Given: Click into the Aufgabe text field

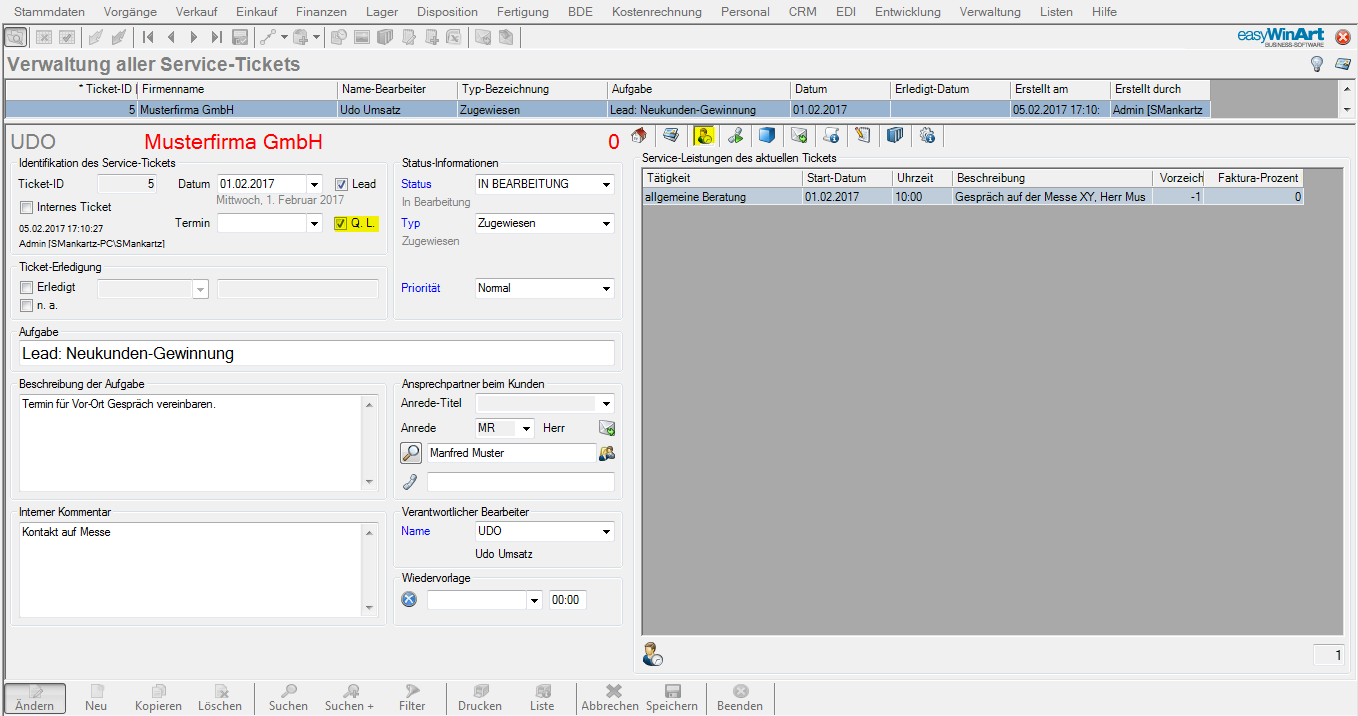Looking at the screenshot, I should point(316,354).
